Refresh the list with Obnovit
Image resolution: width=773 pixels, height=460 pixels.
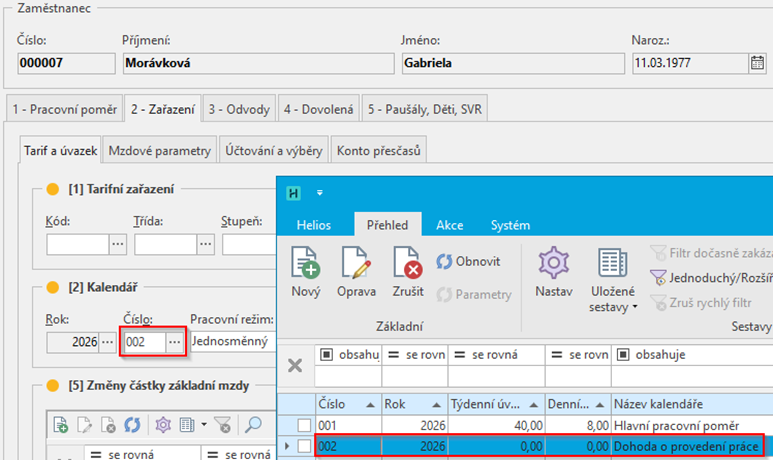(x=468, y=261)
